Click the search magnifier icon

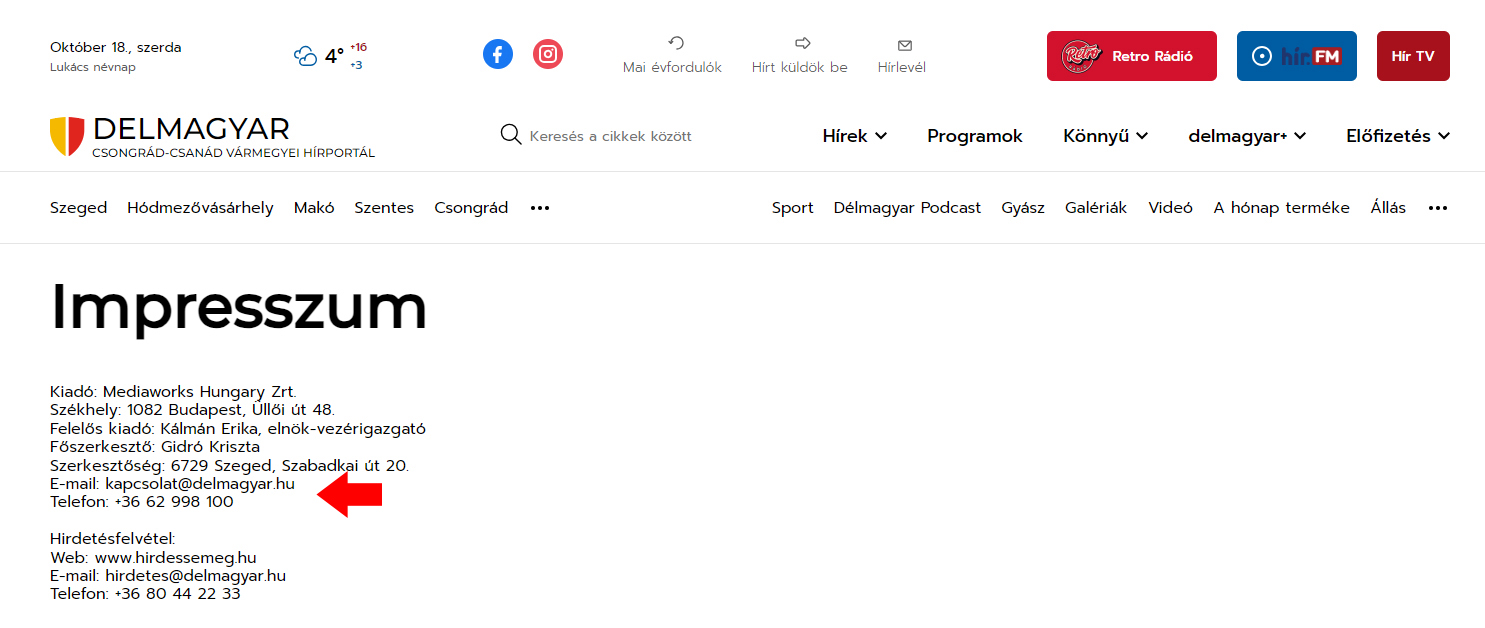click(x=511, y=135)
